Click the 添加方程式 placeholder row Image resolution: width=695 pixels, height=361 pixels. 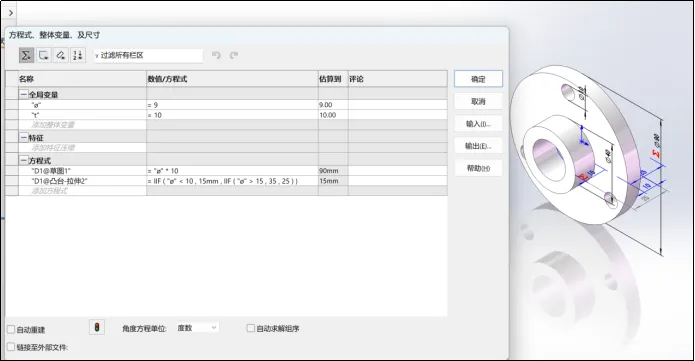tap(82, 191)
